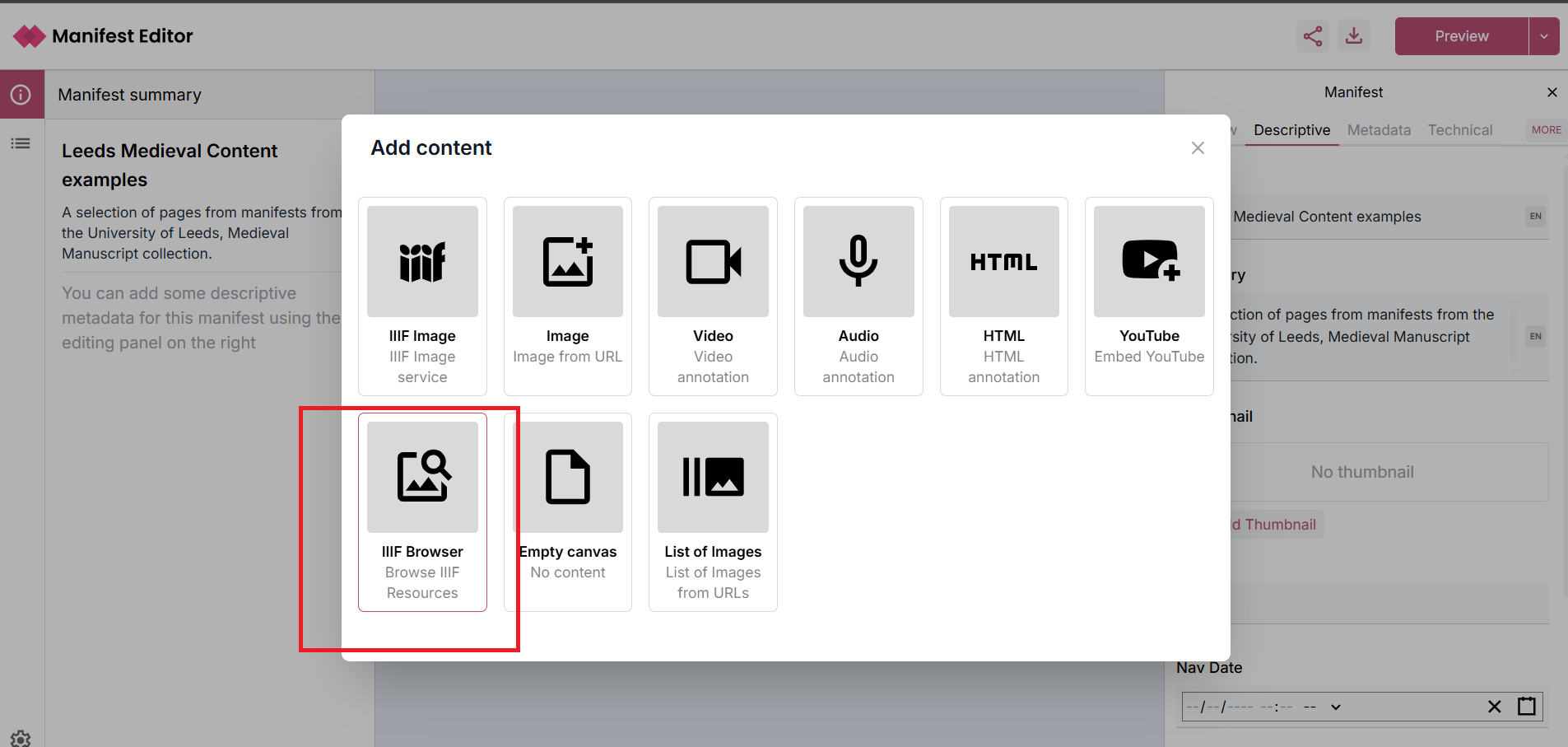This screenshot has height=747, width=1568.
Task: Open the Nav Date time dropdown
Action: [x=1336, y=707]
